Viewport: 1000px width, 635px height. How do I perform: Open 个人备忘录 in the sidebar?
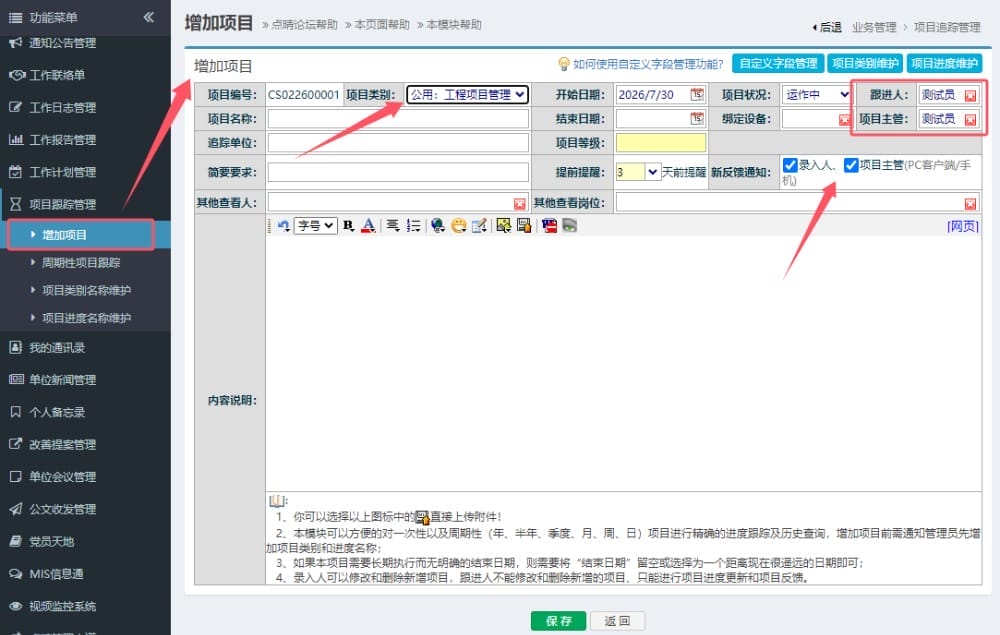pyautogui.click(x=57, y=412)
